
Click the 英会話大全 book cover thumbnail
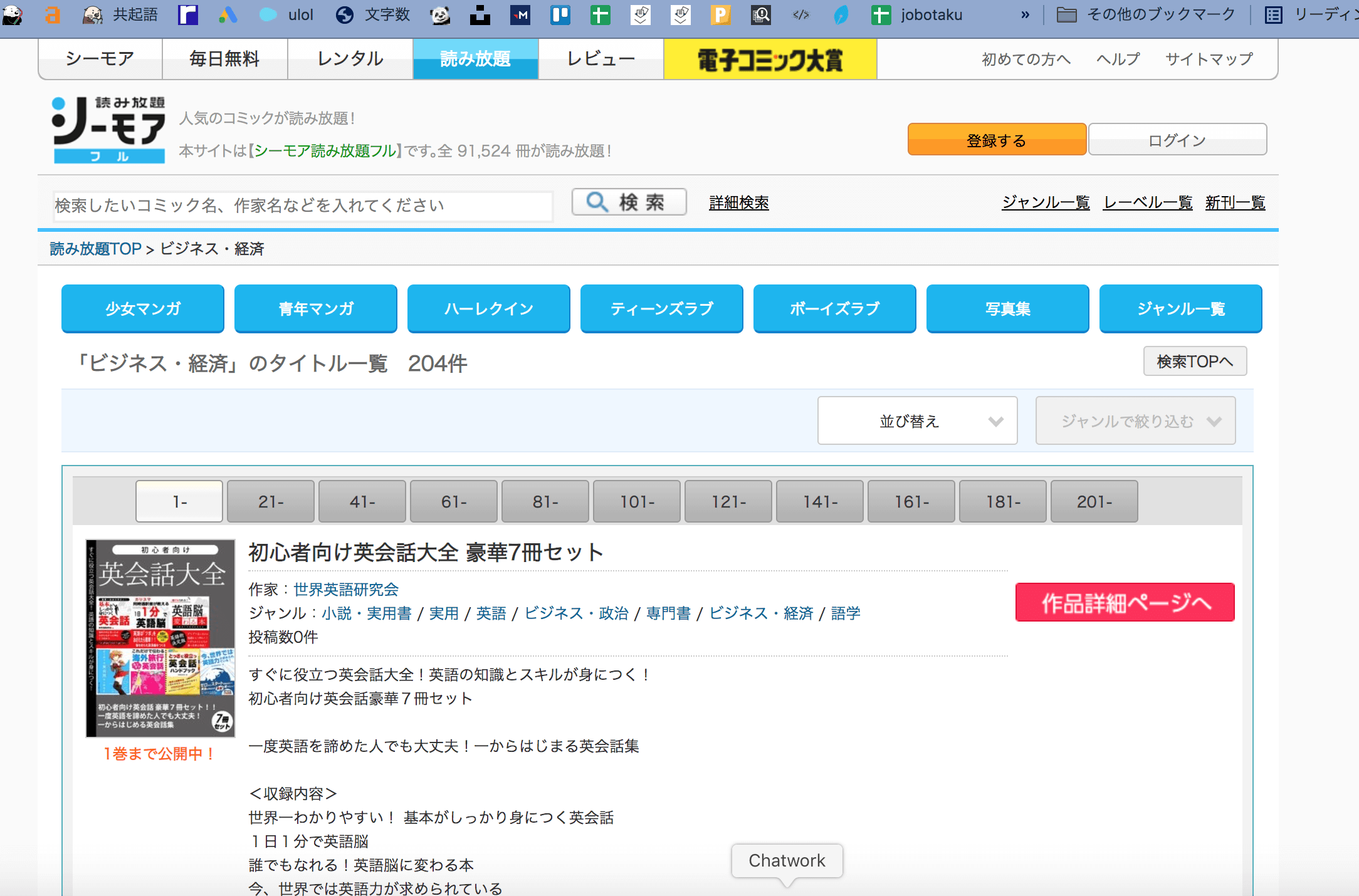pos(160,638)
